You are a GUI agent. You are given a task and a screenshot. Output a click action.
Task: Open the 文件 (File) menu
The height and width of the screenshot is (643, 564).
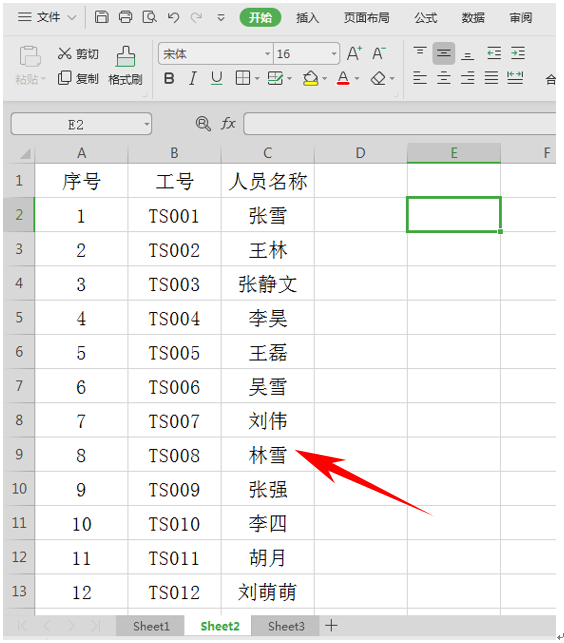[x=46, y=17]
